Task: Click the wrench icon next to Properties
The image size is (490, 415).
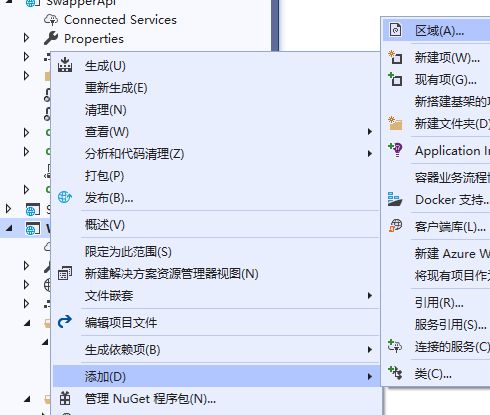Action: click(51, 38)
